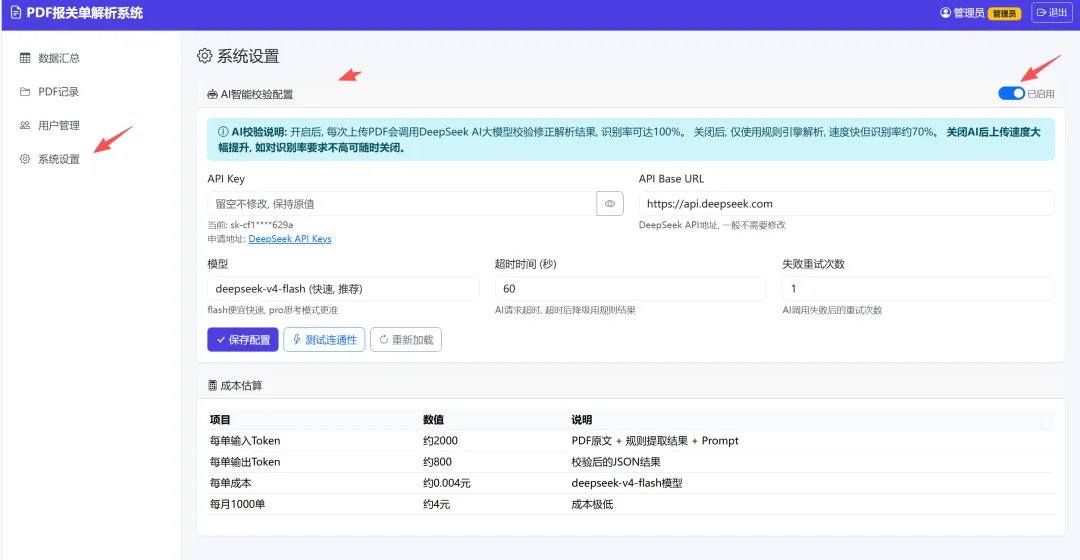Click the 每单成本 row label
The image size is (1080, 560).
[x=230, y=484]
